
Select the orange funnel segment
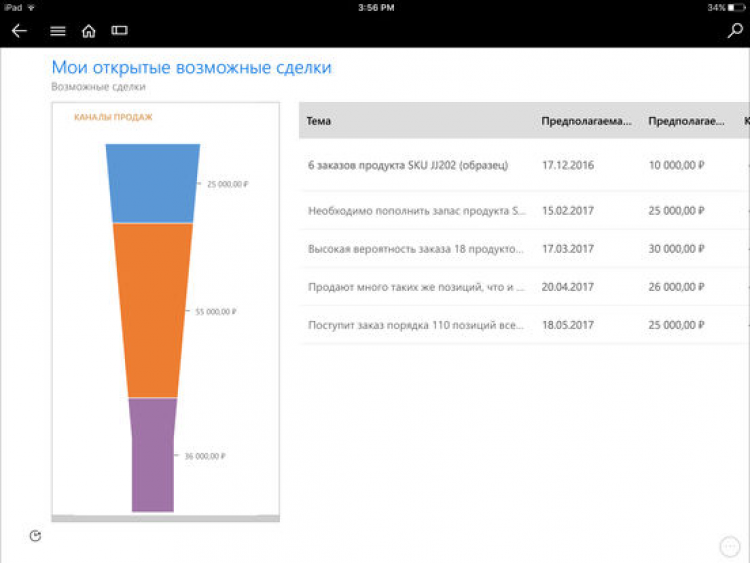coord(152,310)
